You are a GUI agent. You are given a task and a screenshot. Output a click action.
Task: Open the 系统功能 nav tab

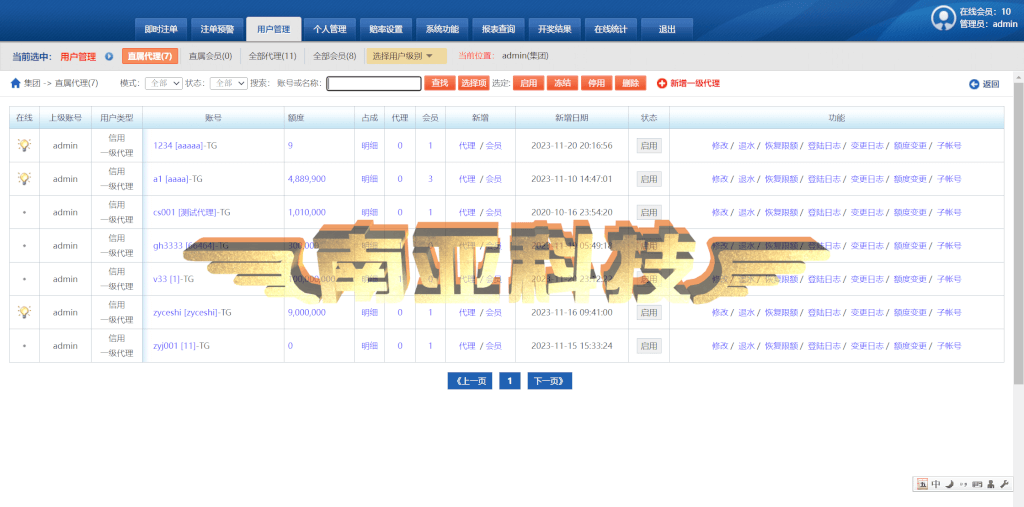point(442,29)
